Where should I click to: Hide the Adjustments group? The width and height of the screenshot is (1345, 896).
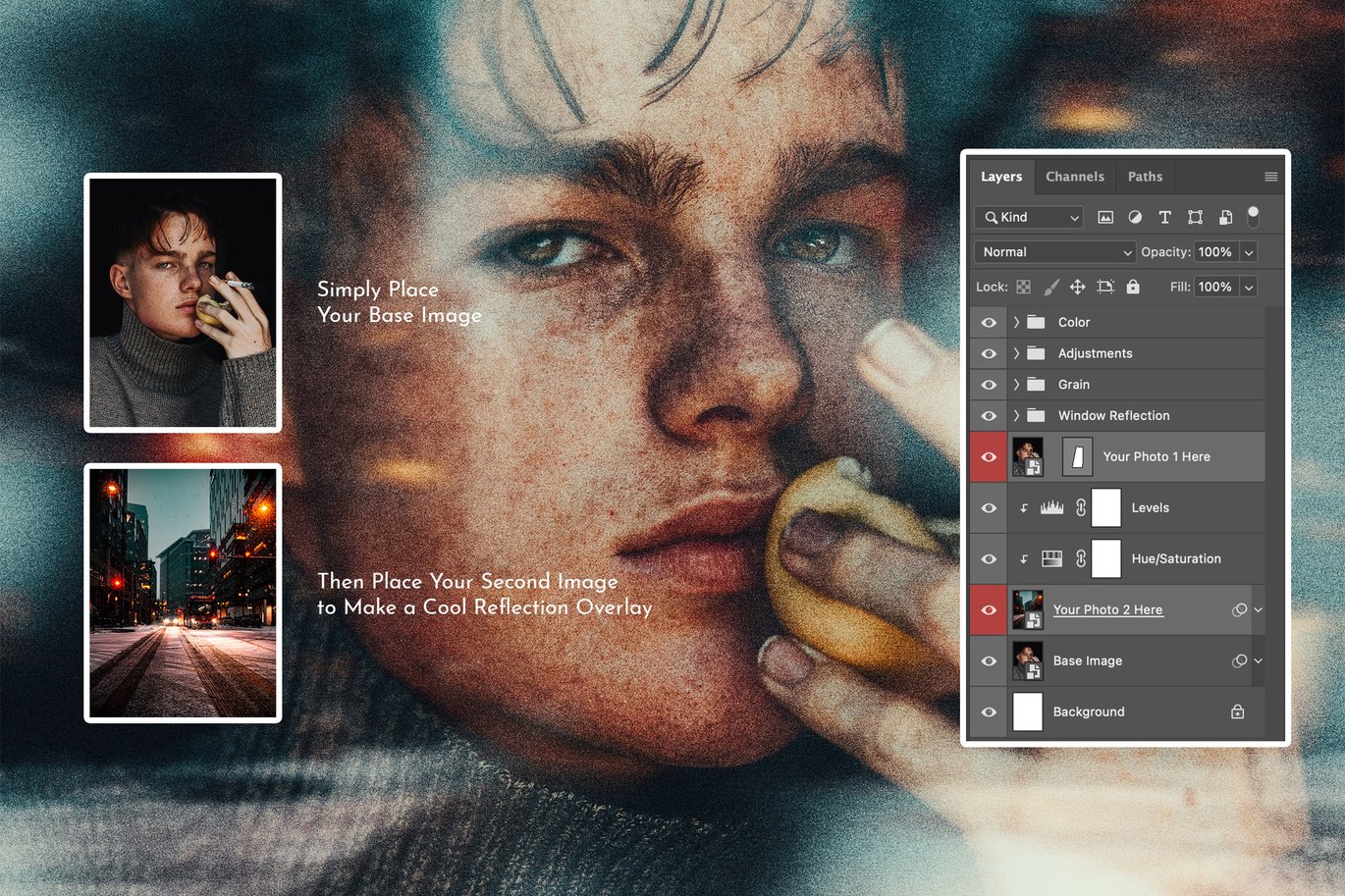click(989, 353)
